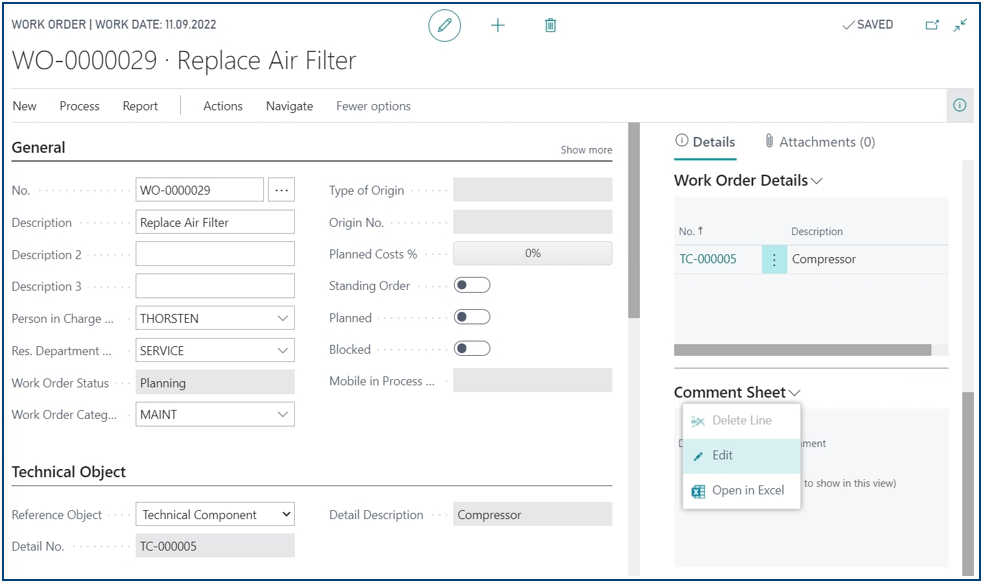Image resolution: width=984 pixels, height=583 pixels.
Task: Toggle the Planned switch
Action: 472,317
